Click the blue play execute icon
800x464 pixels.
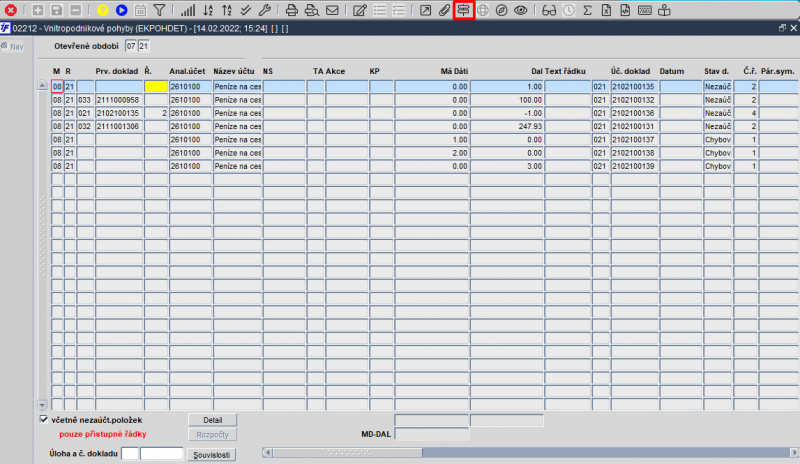pos(121,10)
